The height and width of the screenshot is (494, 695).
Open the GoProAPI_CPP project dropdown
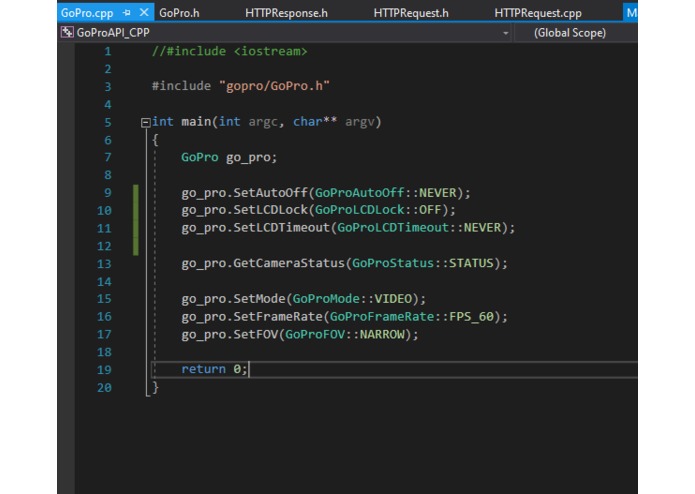(505, 33)
